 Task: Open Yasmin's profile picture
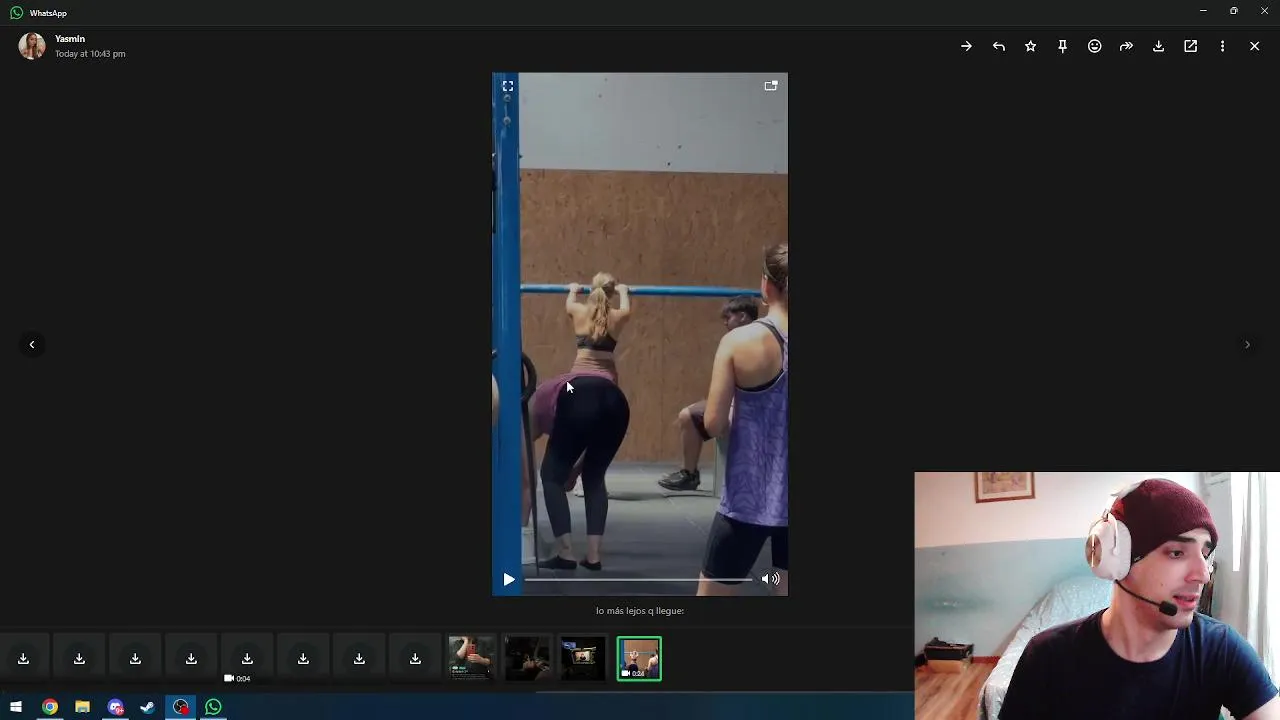pyautogui.click(x=32, y=46)
